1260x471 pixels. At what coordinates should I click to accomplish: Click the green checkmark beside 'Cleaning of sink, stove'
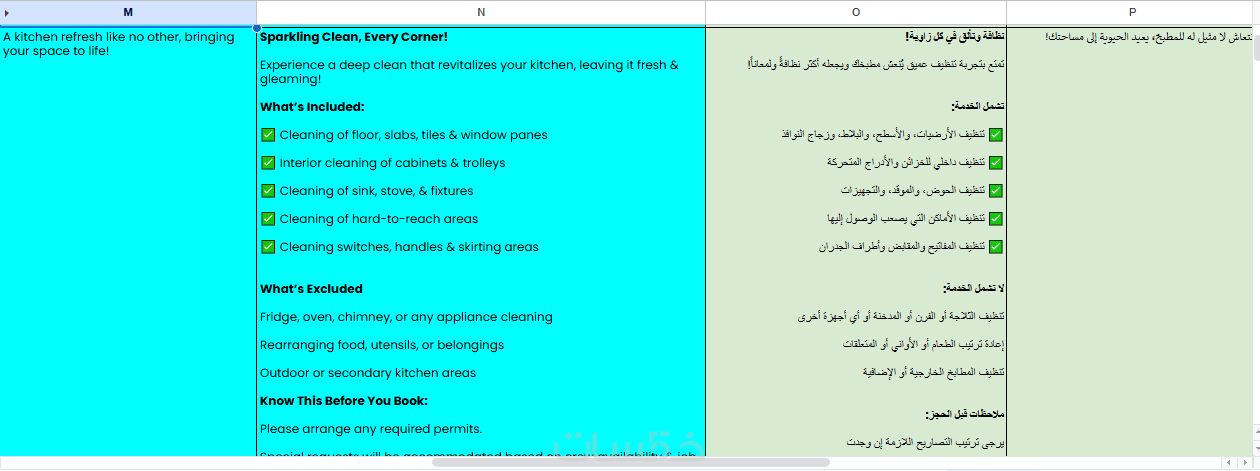[268, 190]
